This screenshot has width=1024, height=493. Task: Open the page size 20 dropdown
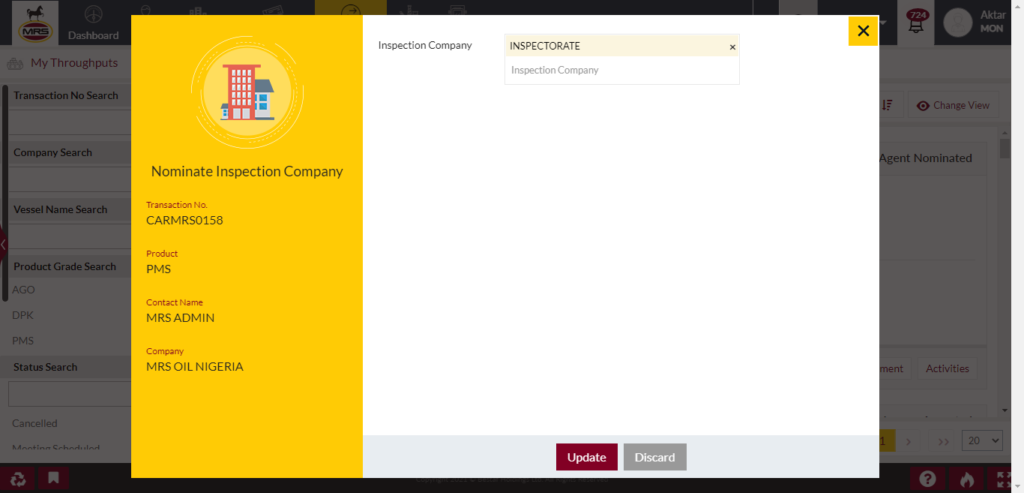tap(982, 441)
